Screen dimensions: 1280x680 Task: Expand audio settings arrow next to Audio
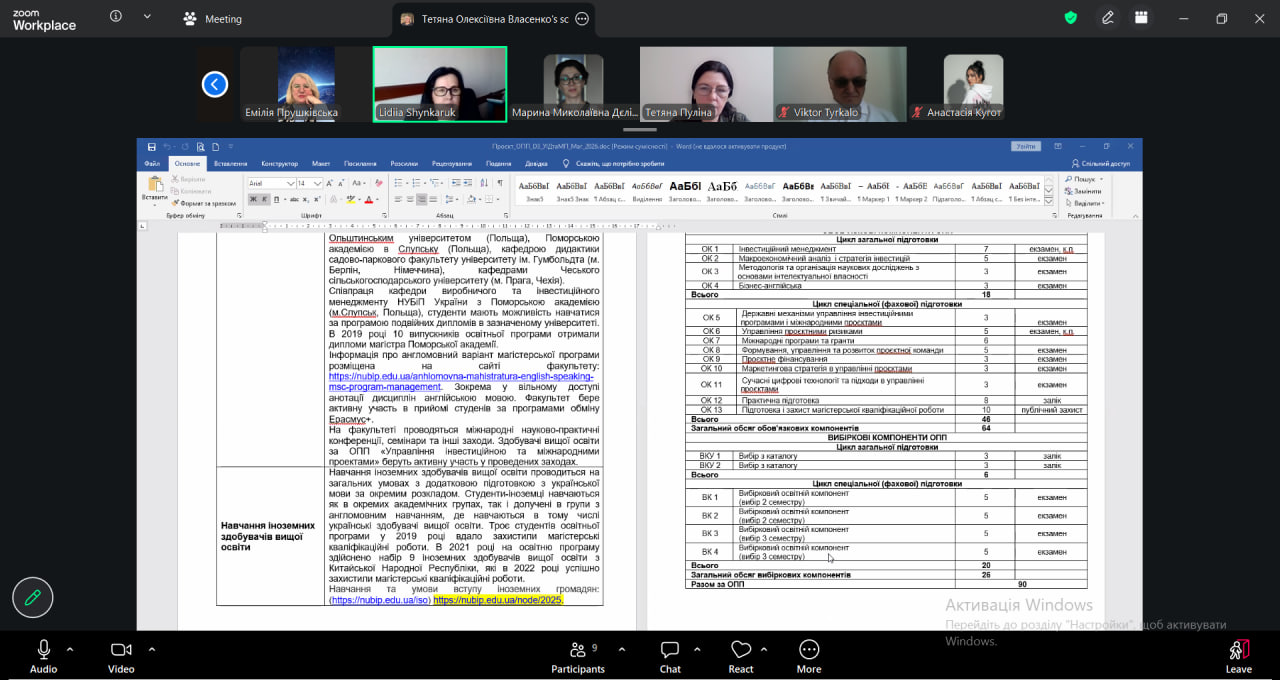click(x=70, y=648)
